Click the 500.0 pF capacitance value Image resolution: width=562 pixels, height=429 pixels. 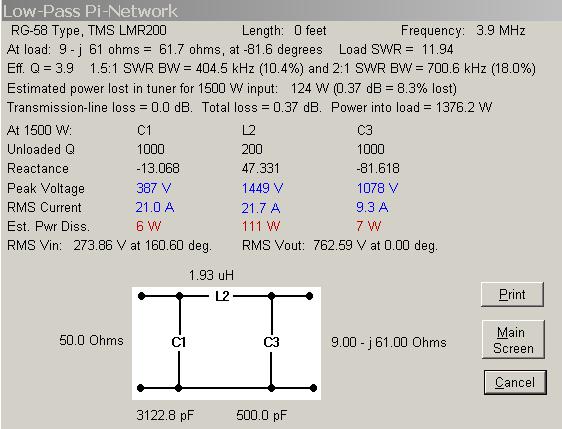[262, 415]
